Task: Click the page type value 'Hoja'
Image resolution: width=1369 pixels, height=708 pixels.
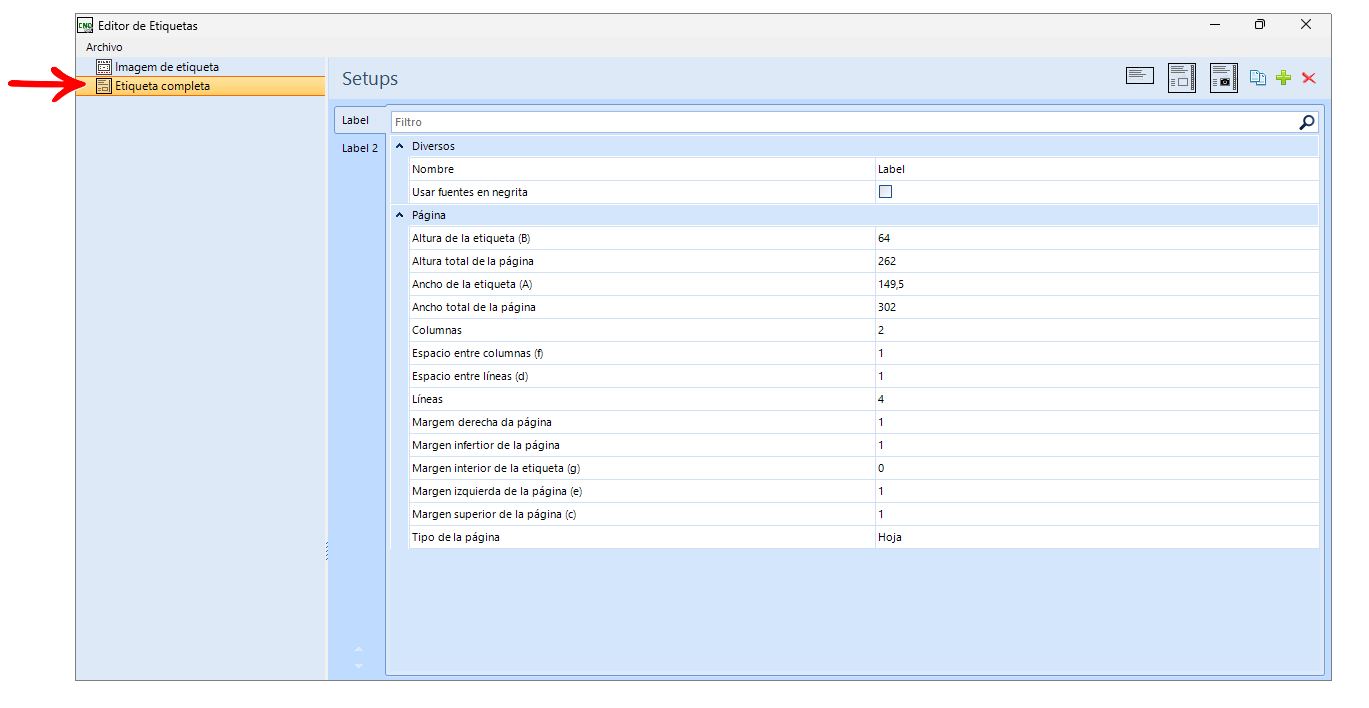Action: coord(890,537)
